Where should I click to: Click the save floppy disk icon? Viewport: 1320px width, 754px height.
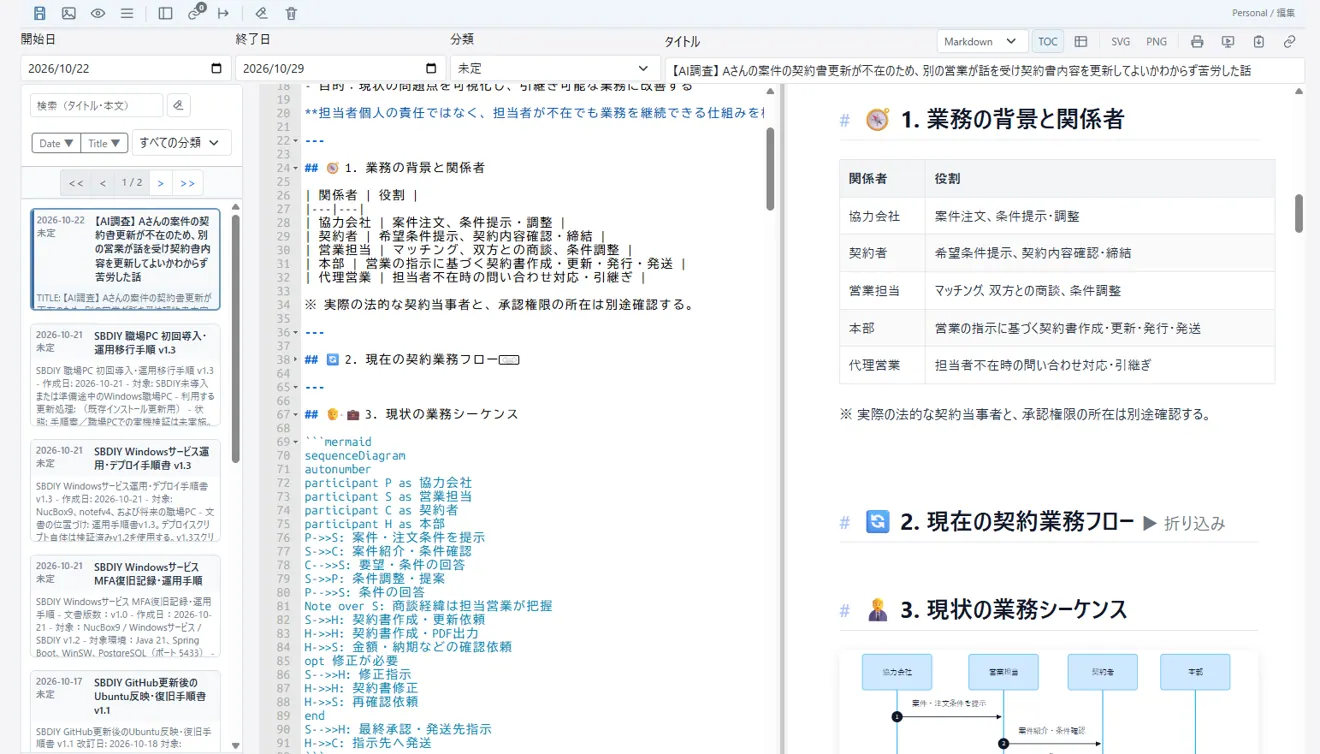pos(40,14)
